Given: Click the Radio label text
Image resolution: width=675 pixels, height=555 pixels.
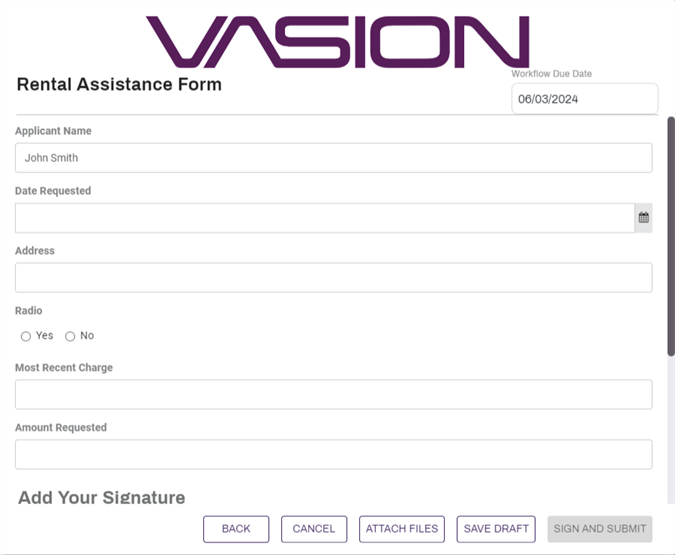Looking at the screenshot, I should tap(28, 310).
